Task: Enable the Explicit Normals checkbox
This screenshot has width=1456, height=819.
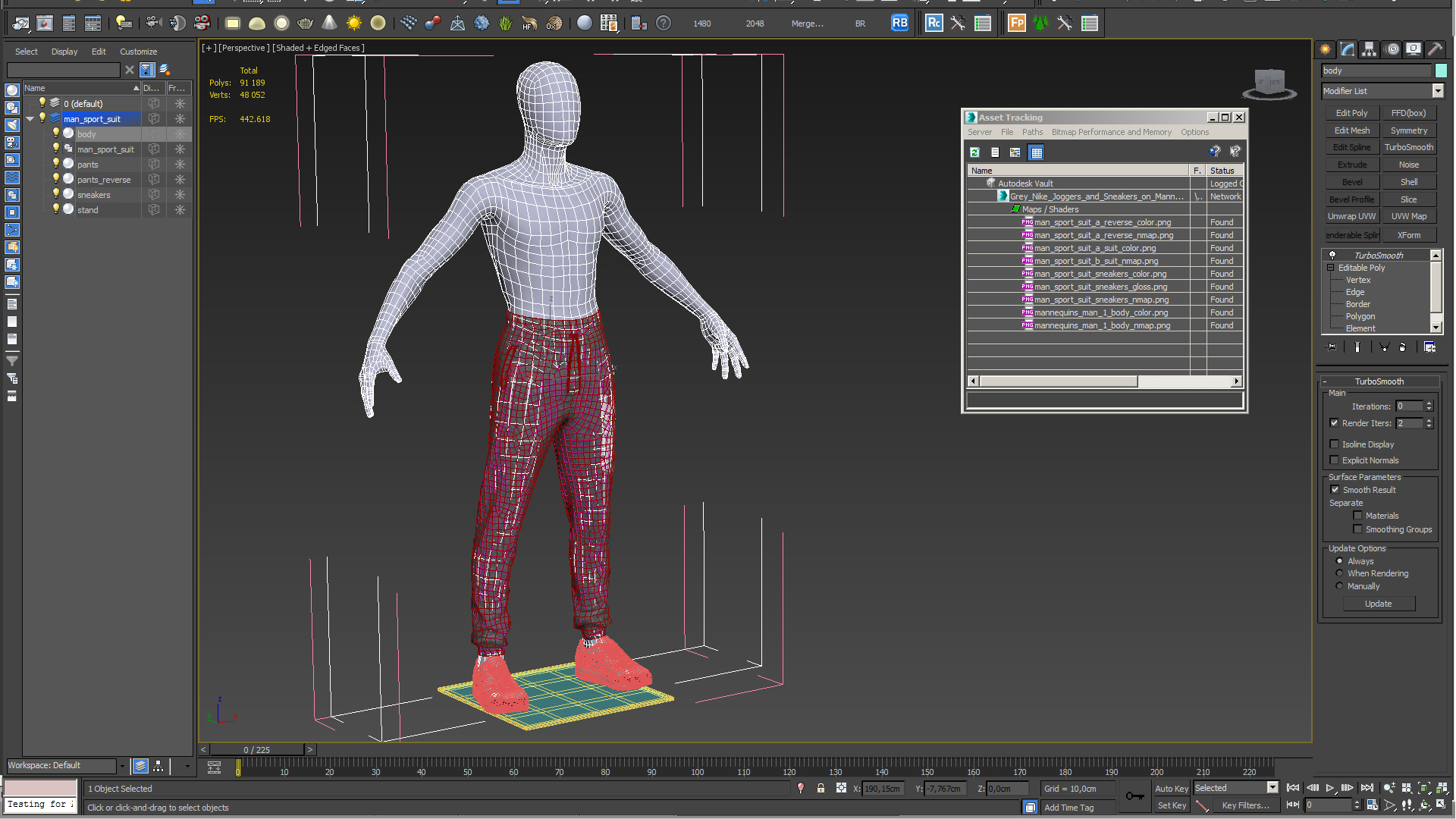Action: tap(1334, 460)
